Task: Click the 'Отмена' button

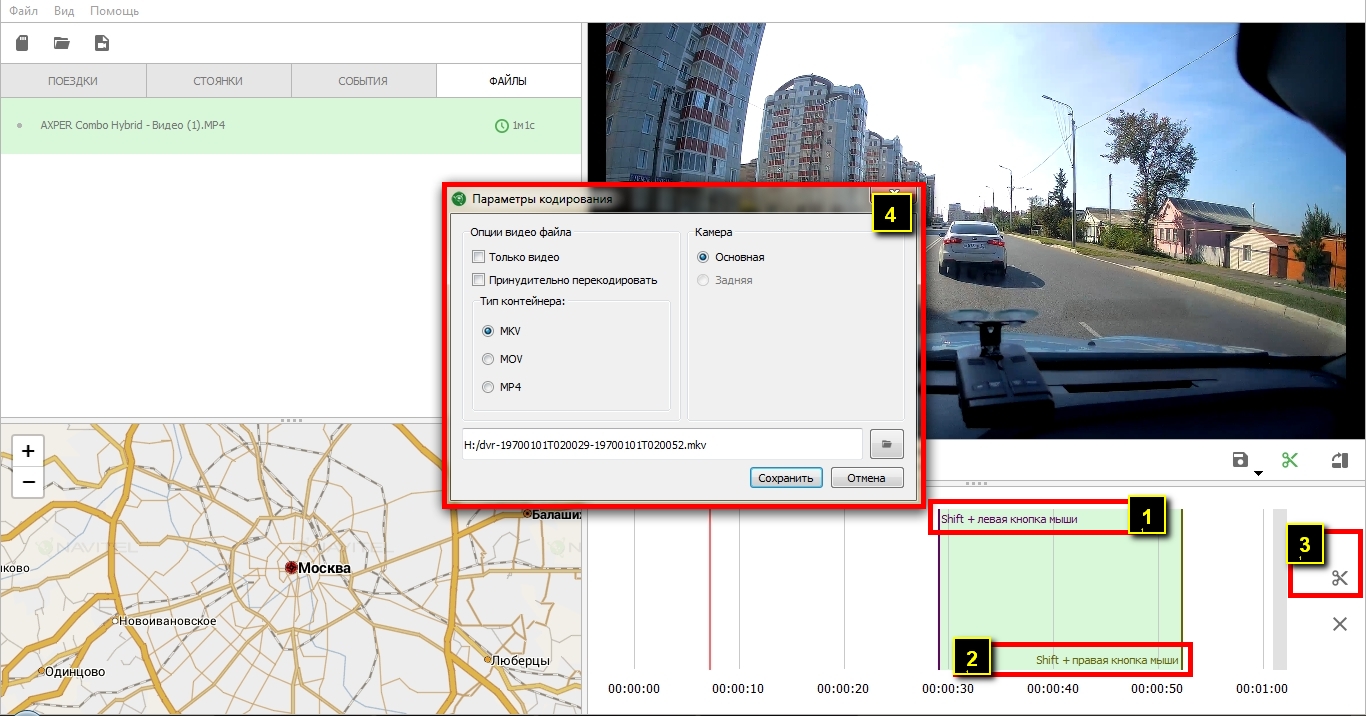Action: [866, 478]
